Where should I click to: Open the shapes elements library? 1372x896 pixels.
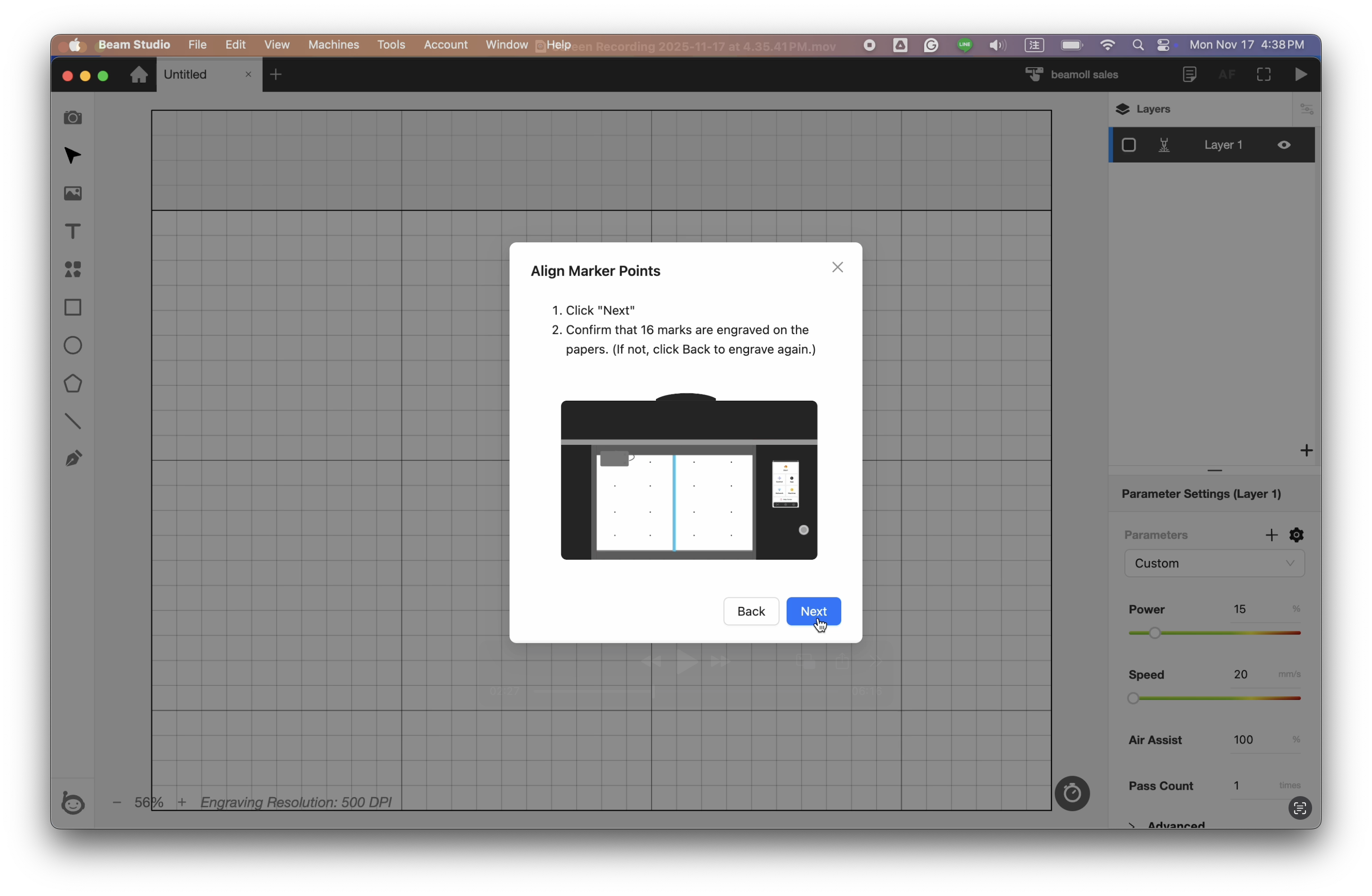click(x=73, y=269)
